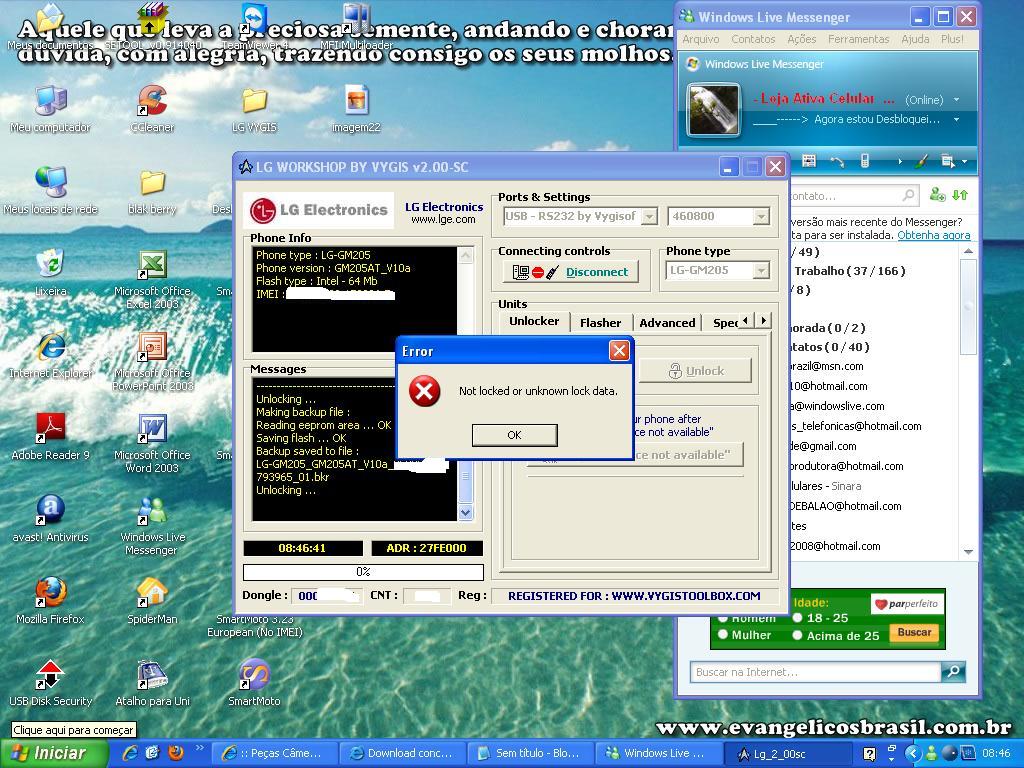Expand the USB - RS232 port dropdown
This screenshot has height=768, width=1024.
[x=648, y=216]
